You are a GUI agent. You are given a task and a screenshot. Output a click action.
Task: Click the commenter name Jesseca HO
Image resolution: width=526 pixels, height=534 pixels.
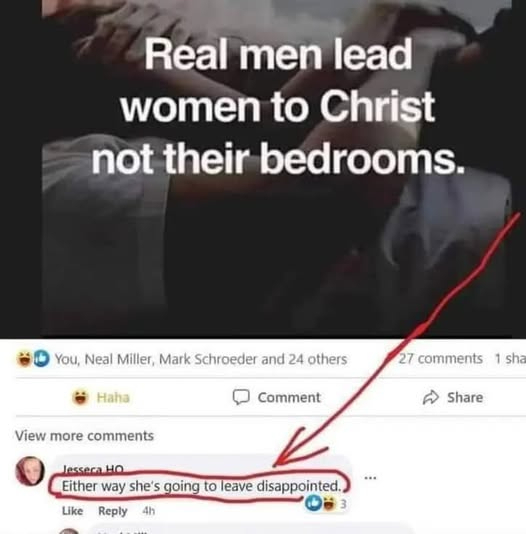pos(93,470)
